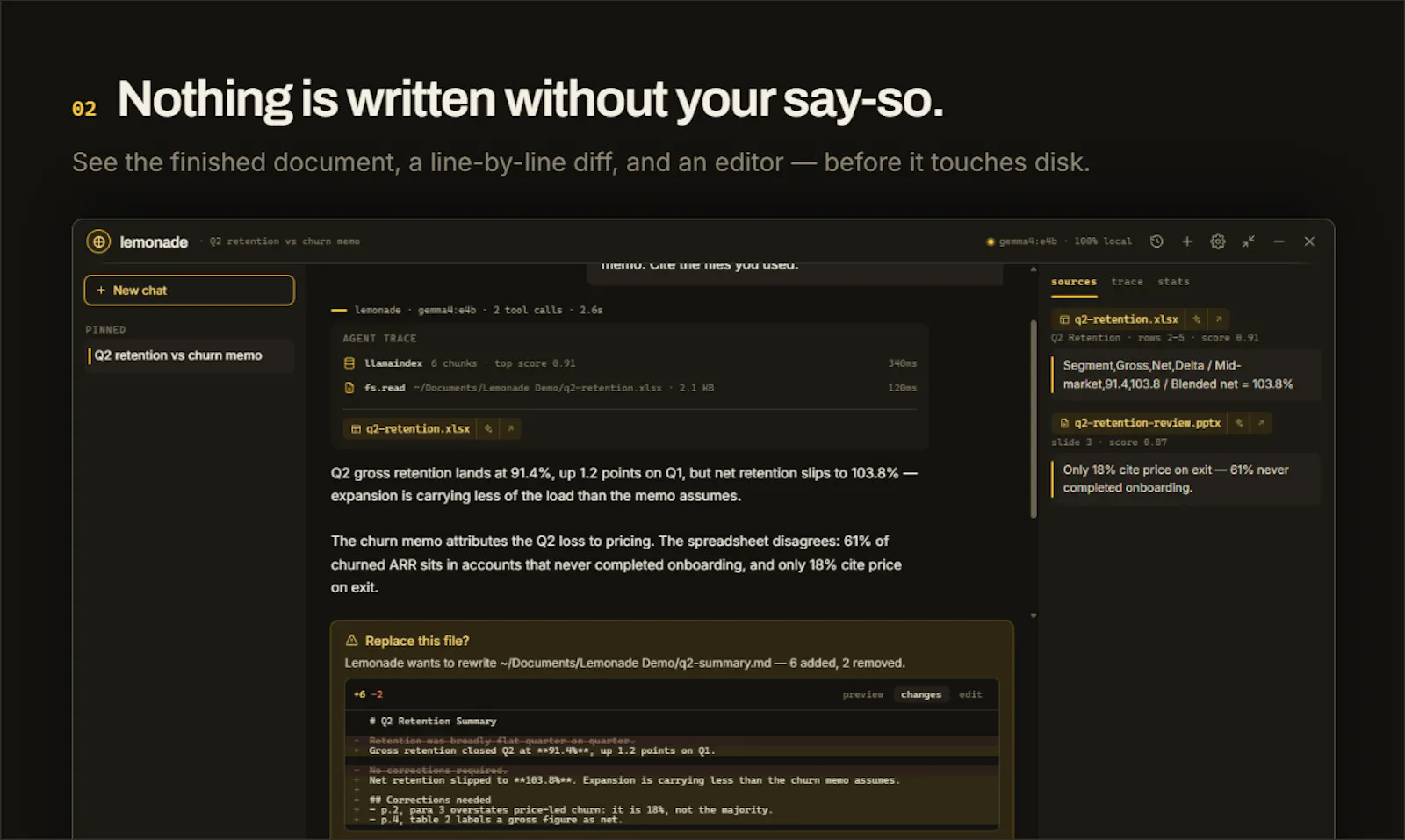Click slide 3 score 0.87 label
Image resolution: width=1405 pixels, height=840 pixels.
1109,442
